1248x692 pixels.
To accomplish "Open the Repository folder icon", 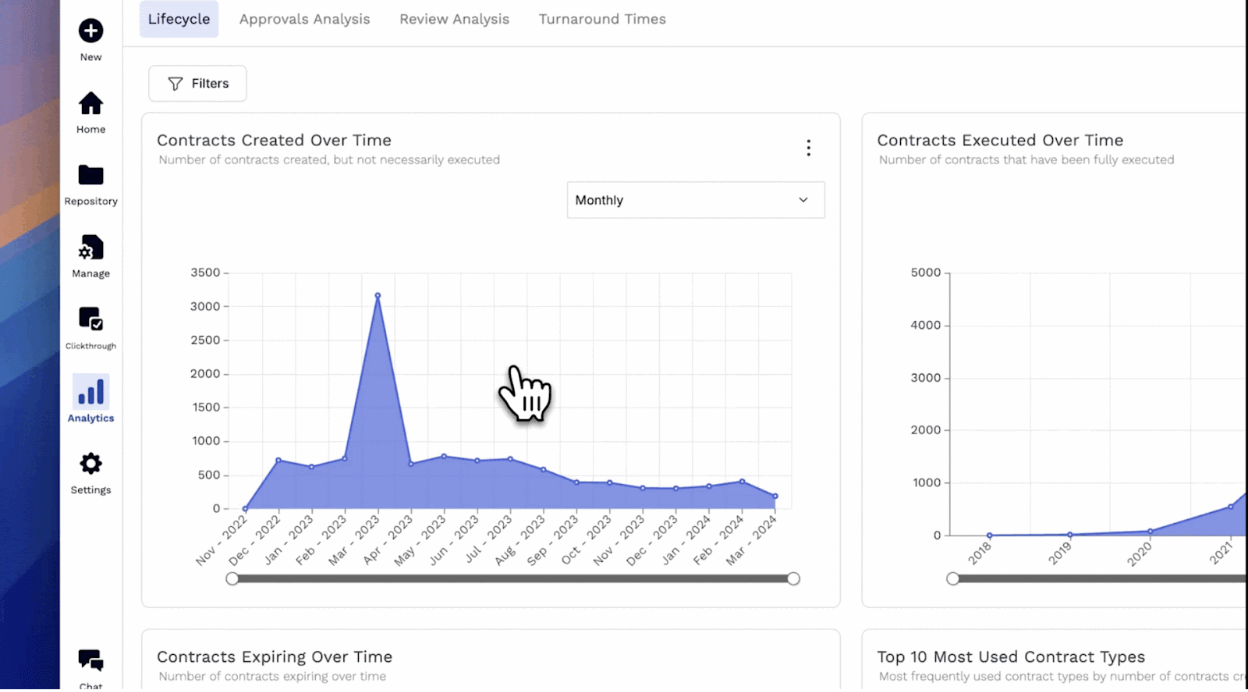I will coord(91,176).
